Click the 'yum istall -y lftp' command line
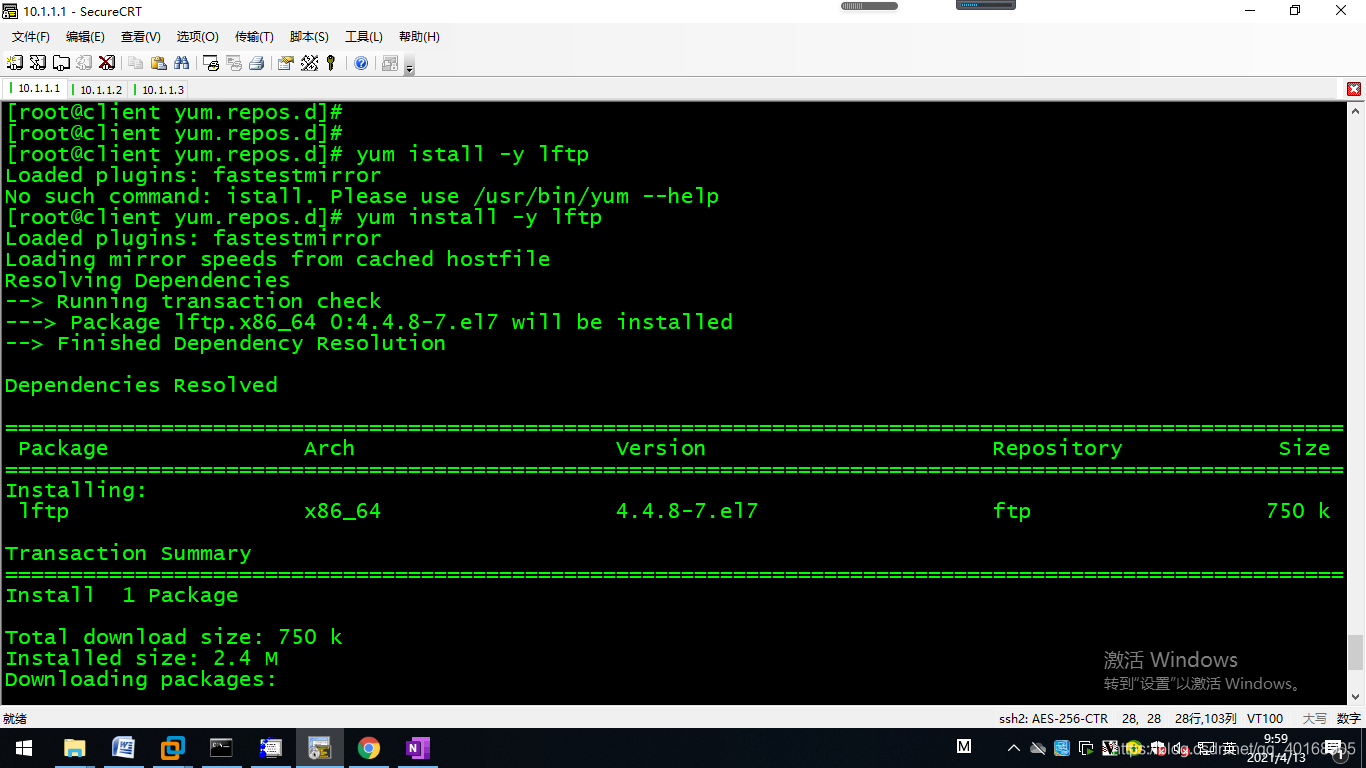 (x=472, y=154)
